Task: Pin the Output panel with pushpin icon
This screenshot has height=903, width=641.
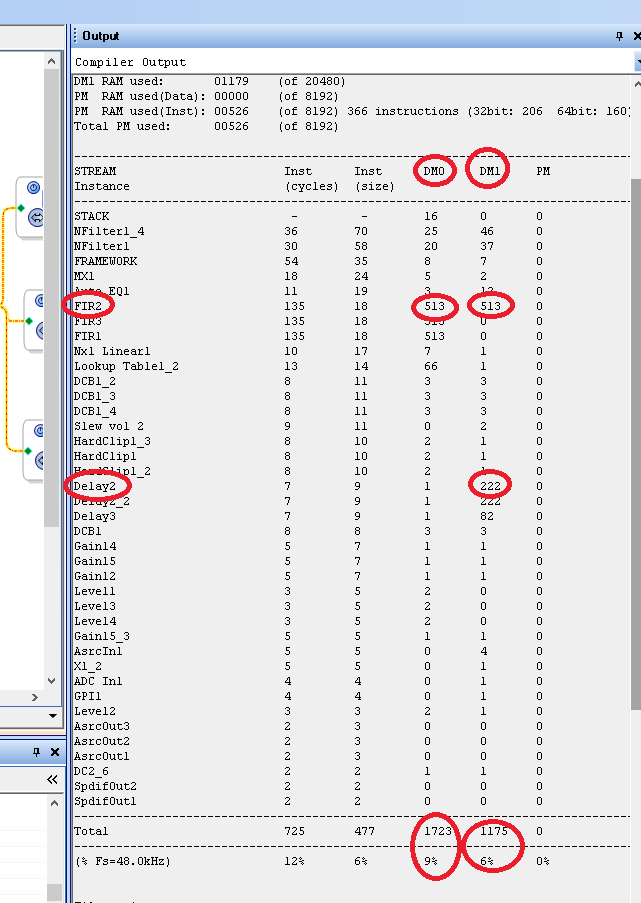Action: [x=619, y=36]
